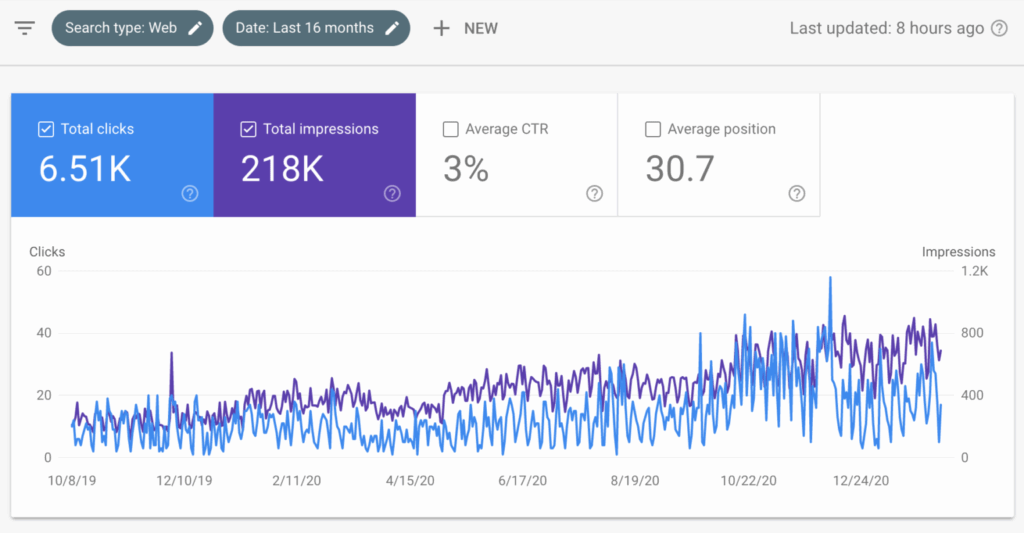This screenshot has height=533, width=1024.
Task: Uncheck the Total impressions checkbox
Action: [248, 129]
